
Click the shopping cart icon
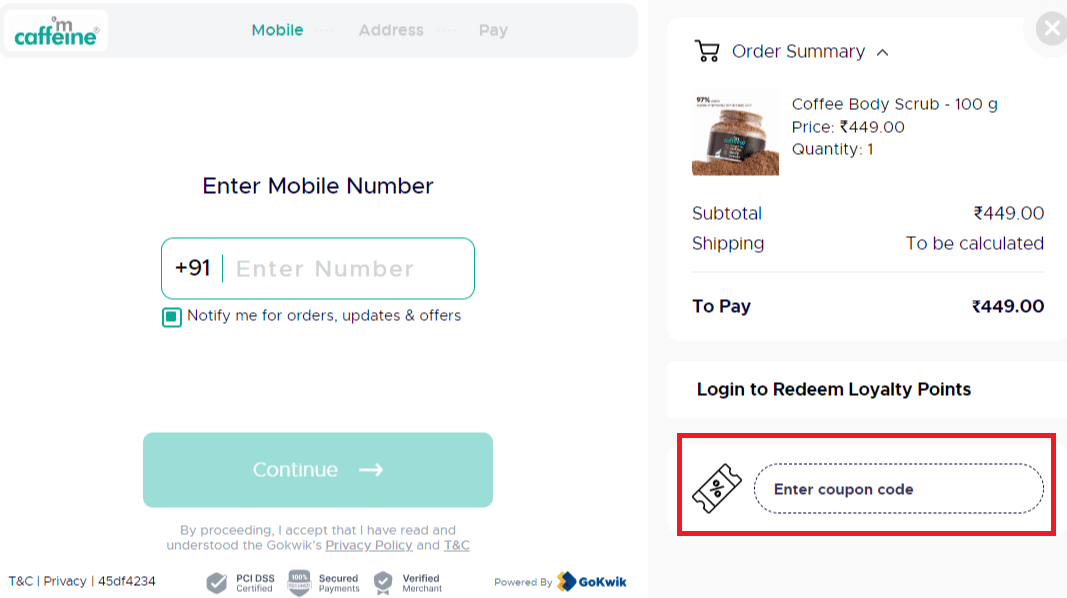tap(707, 51)
